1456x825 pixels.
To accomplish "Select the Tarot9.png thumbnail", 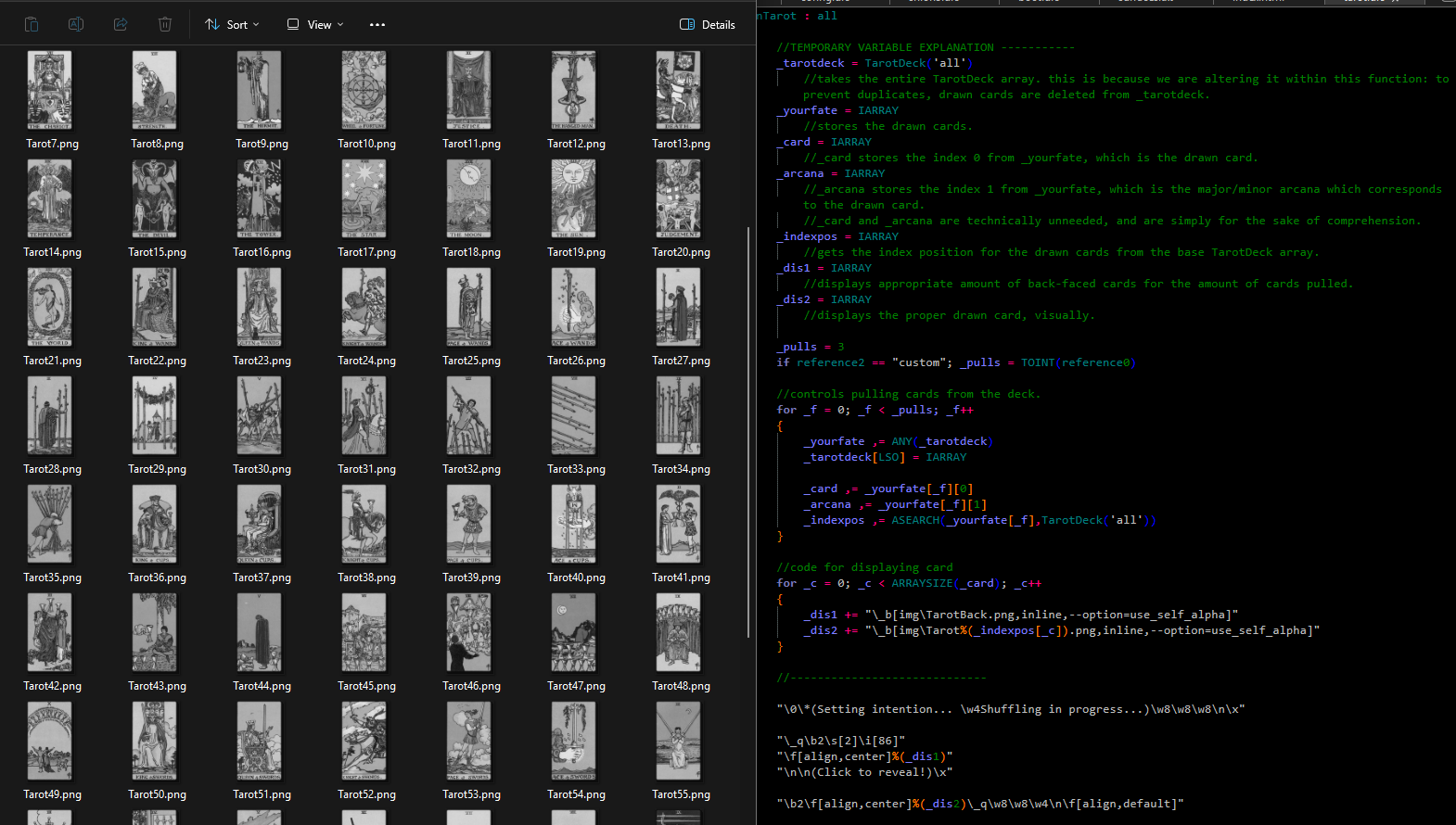I will pos(260,90).
